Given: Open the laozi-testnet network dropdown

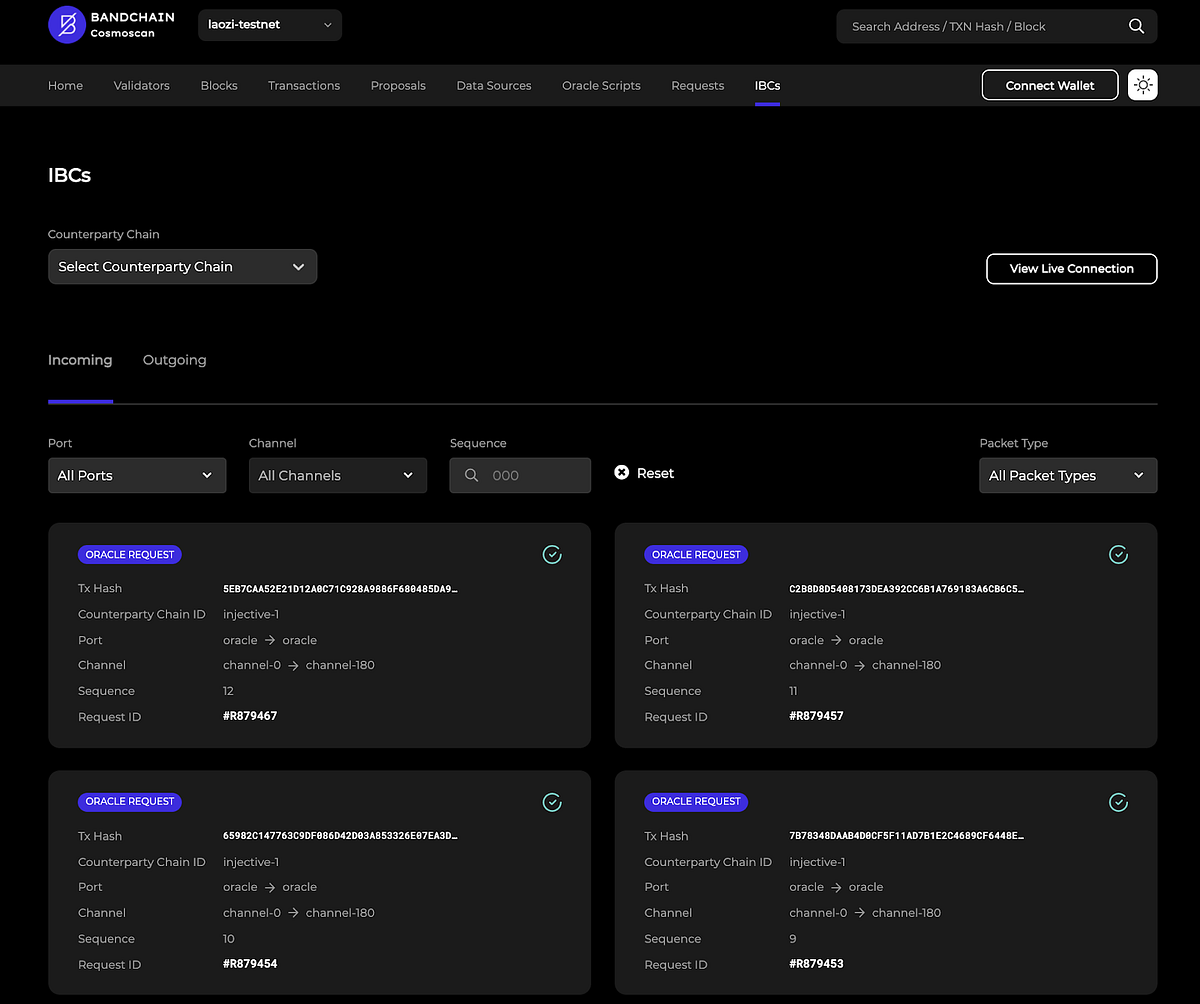Looking at the screenshot, I should point(270,25).
